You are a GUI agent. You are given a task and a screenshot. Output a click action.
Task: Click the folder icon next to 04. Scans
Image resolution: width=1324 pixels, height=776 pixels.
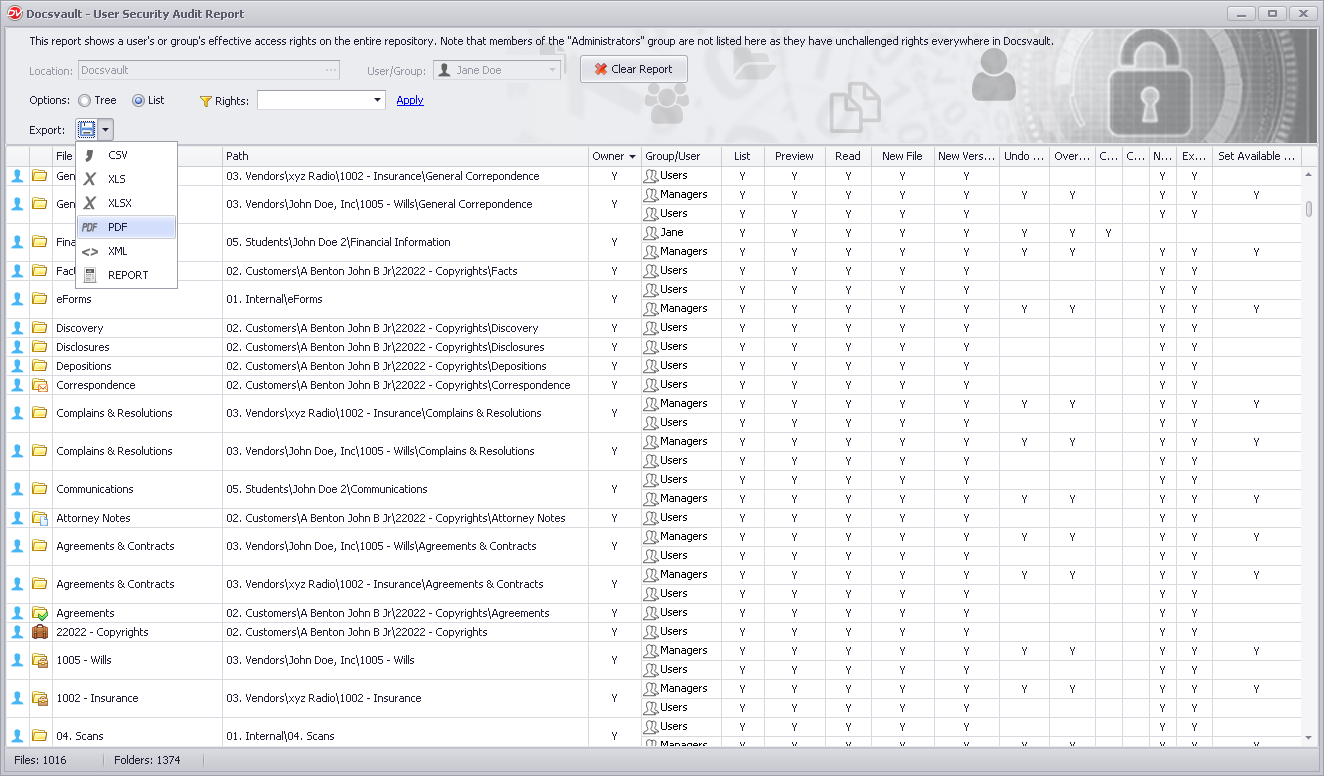coord(40,735)
